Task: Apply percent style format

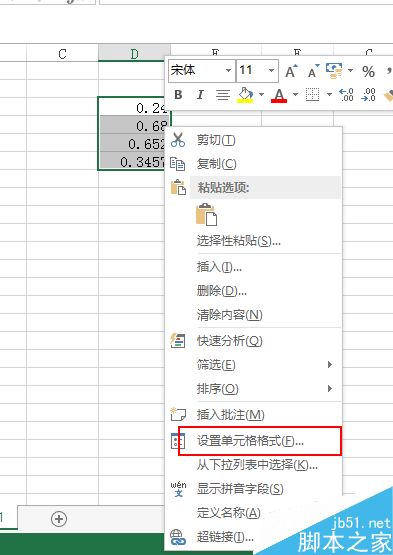Action: pos(369,71)
